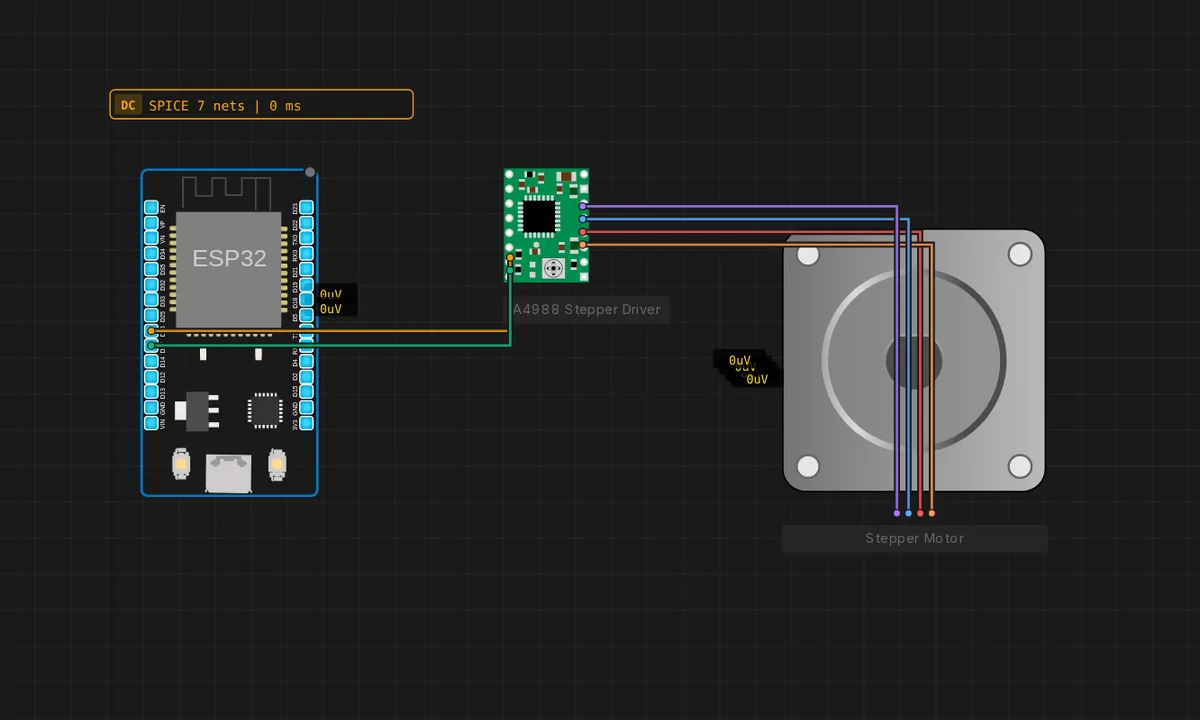1200x720 pixels.
Task: Click the upper 0uV voltage label beside ESP32
Action: click(x=331, y=294)
